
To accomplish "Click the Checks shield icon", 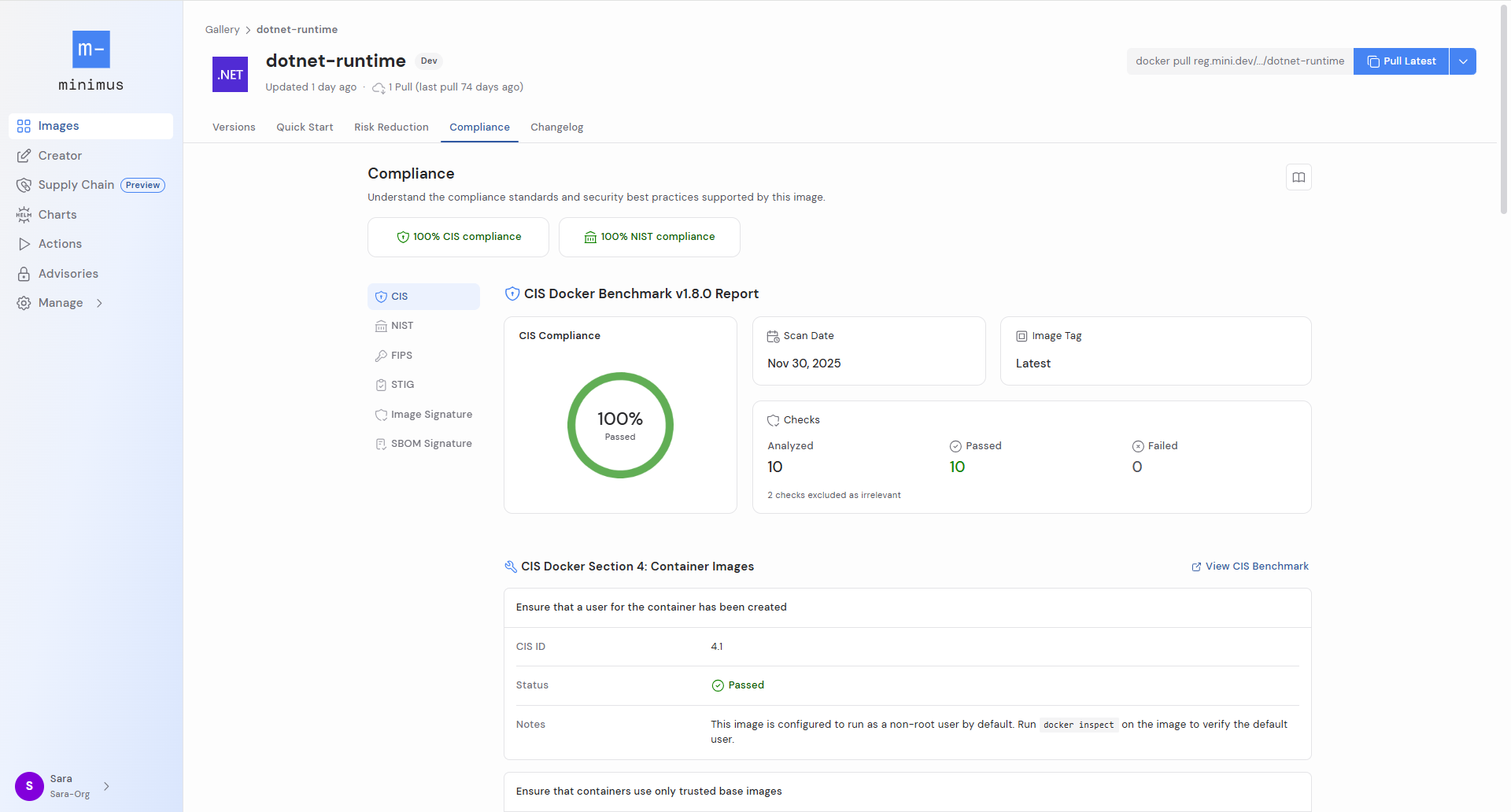I will 774,420.
